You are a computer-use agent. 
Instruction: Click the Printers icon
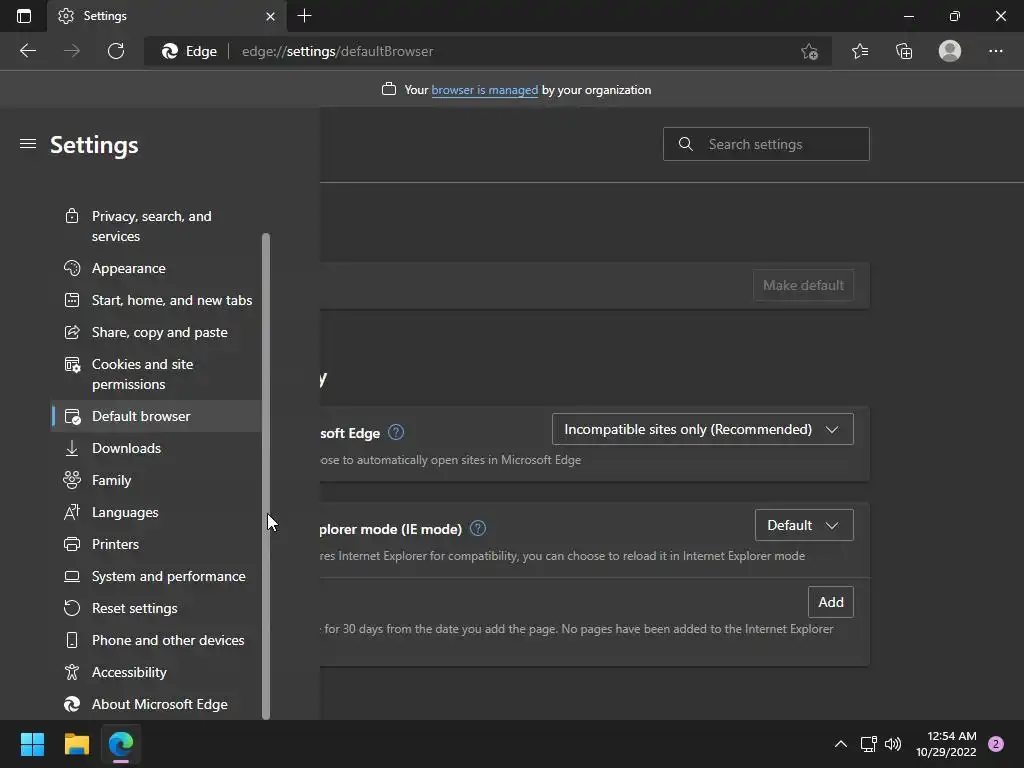(72, 545)
